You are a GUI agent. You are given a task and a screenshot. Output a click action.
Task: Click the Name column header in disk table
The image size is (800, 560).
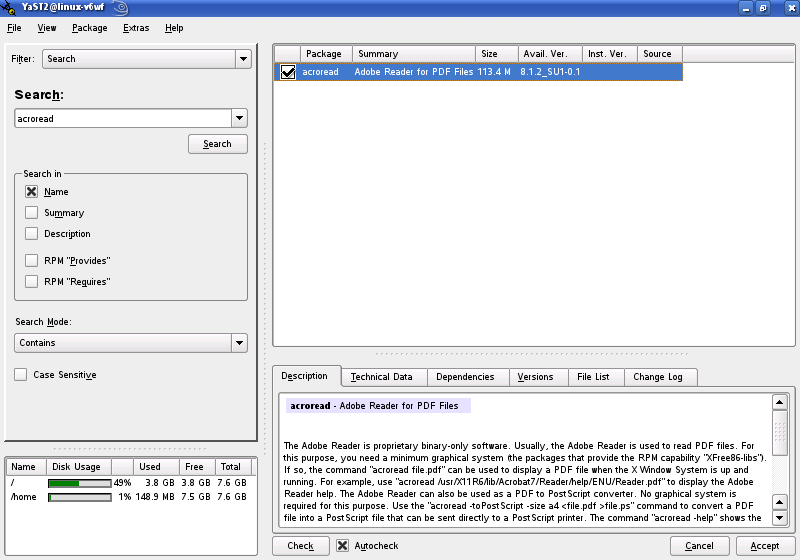pyautogui.click(x=26, y=467)
